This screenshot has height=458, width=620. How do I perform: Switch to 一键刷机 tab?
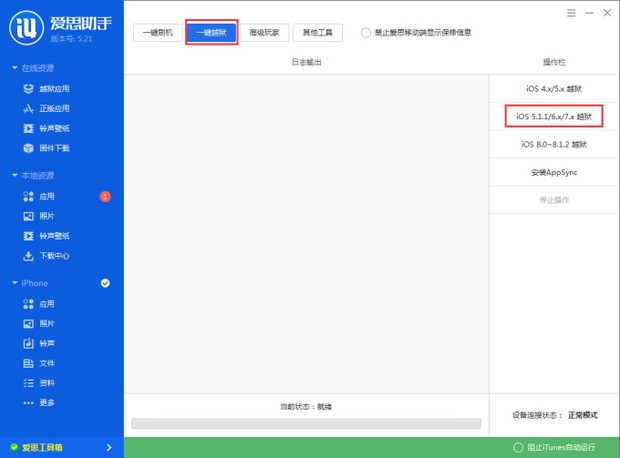click(x=158, y=32)
